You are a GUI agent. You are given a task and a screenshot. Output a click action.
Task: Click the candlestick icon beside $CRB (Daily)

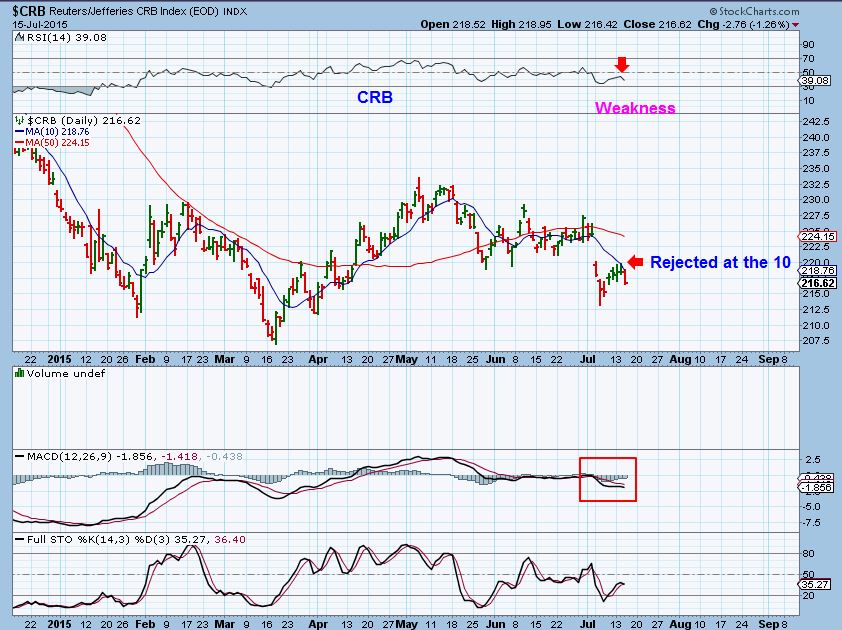point(19,120)
